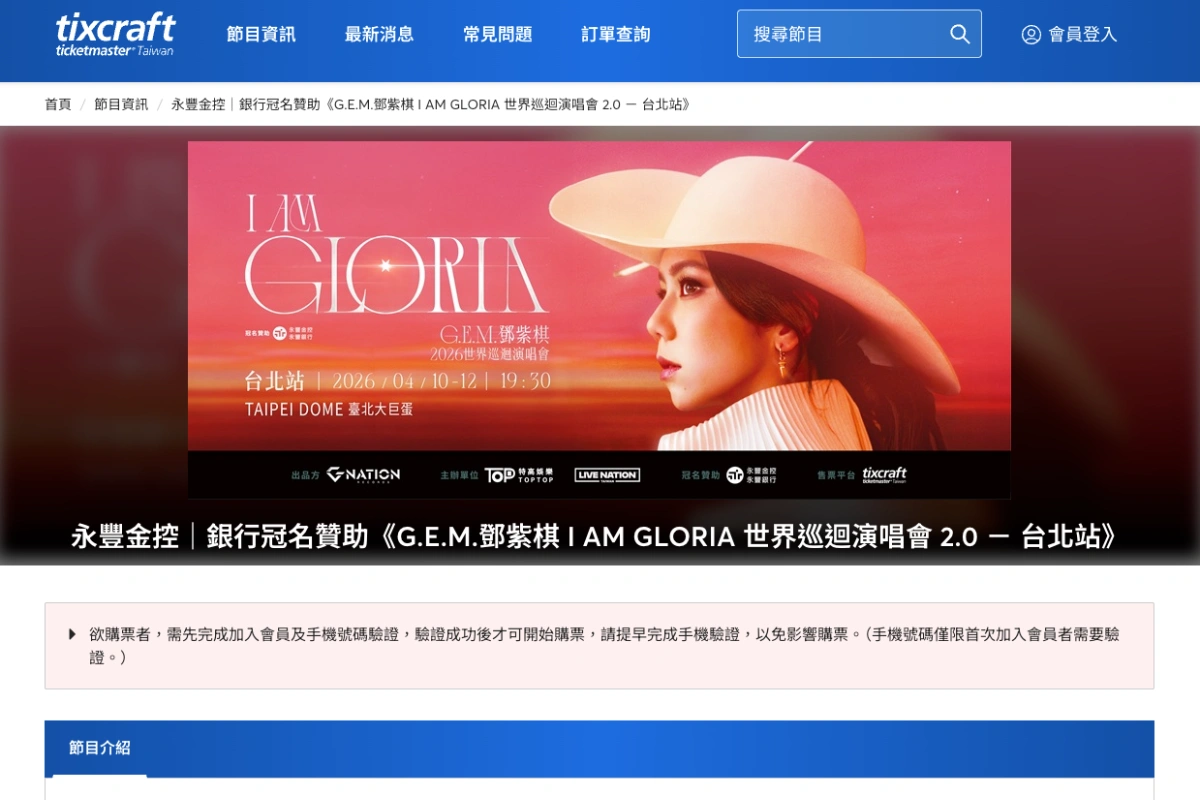This screenshot has height=800, width=1200.
Task: Click 節目資訊 breadcrumb link
Action: [x=121, y=104]
